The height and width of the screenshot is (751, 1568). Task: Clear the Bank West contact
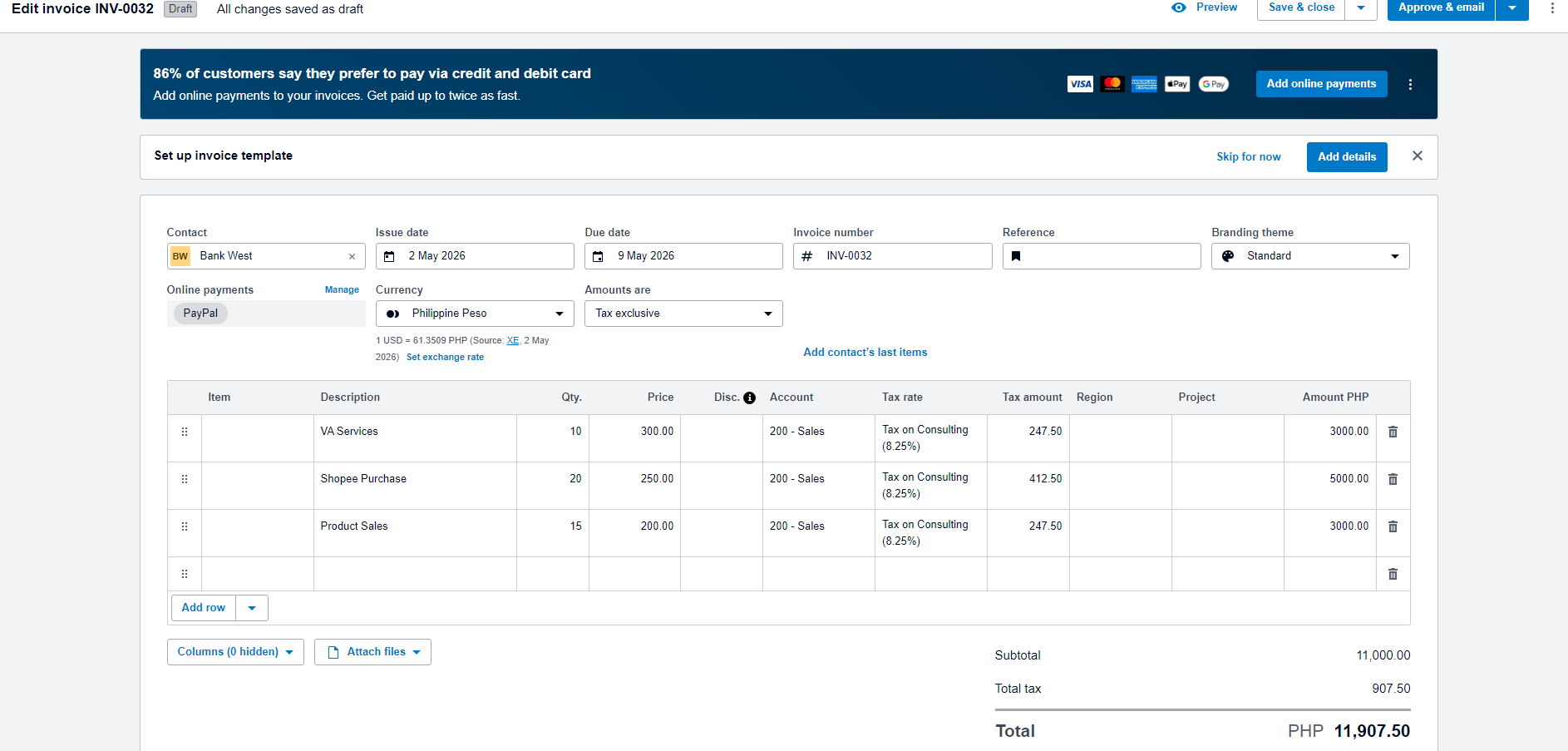[x=352, y=256]
